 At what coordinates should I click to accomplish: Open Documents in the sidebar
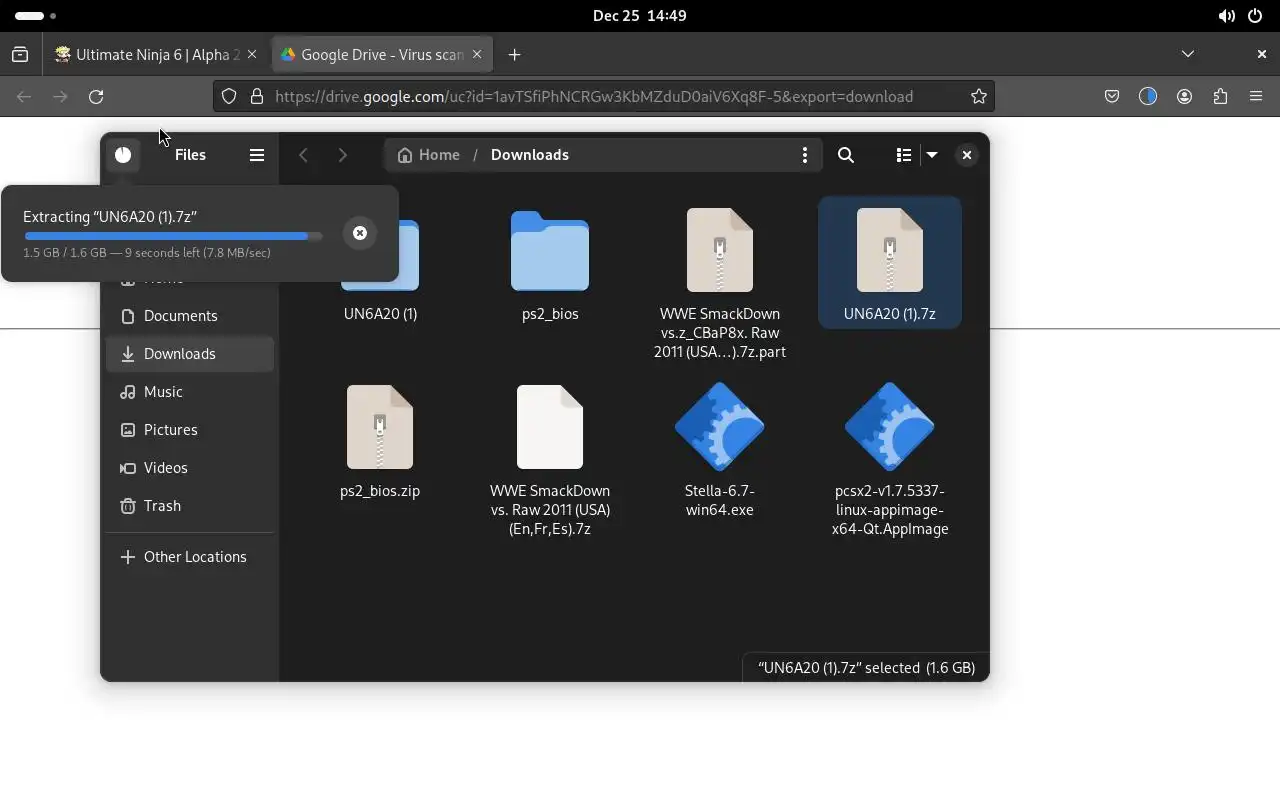pos(190,316)
